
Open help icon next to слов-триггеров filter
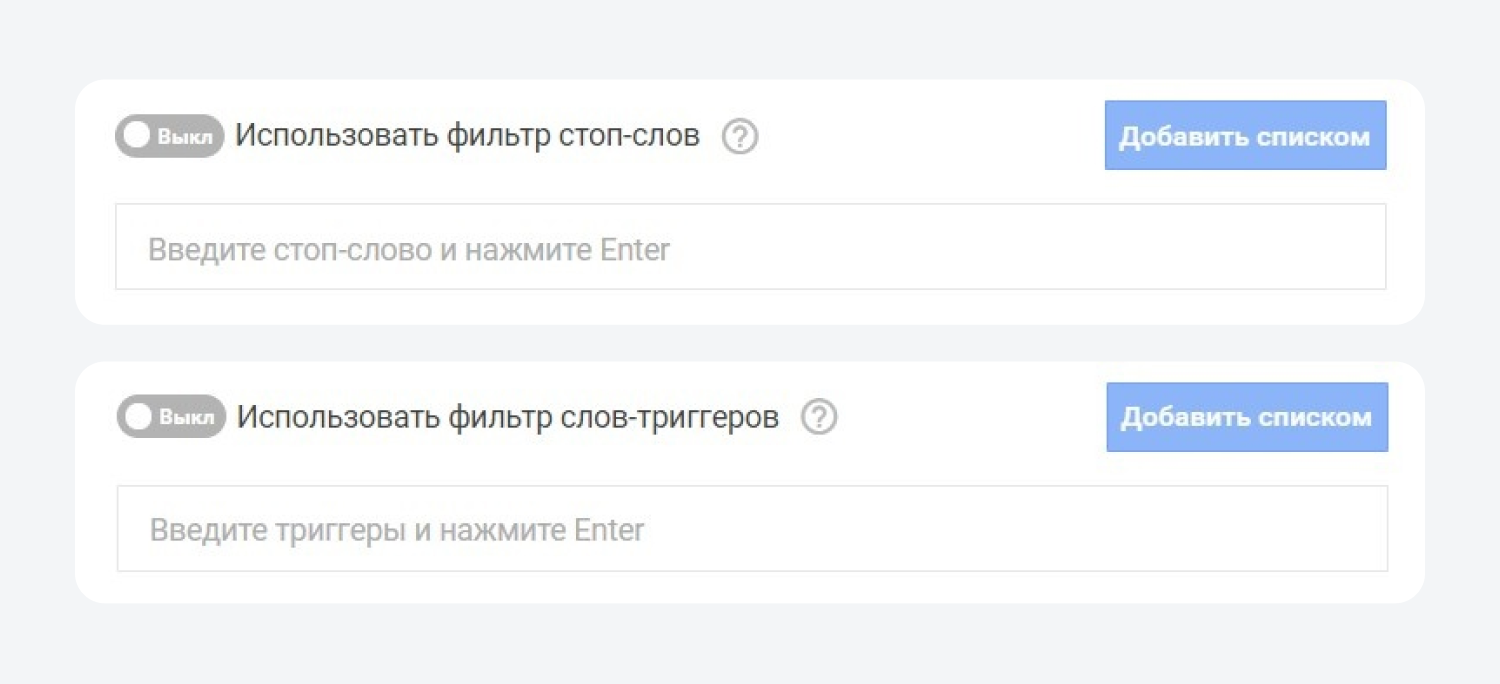coord(819,417)
